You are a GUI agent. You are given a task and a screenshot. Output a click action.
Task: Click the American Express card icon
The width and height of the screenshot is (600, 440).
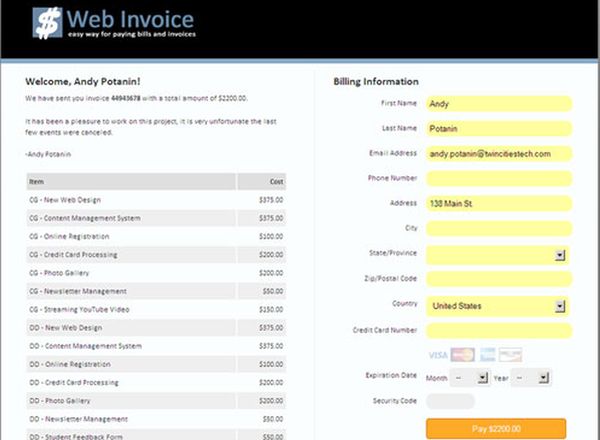click(487, 355)
